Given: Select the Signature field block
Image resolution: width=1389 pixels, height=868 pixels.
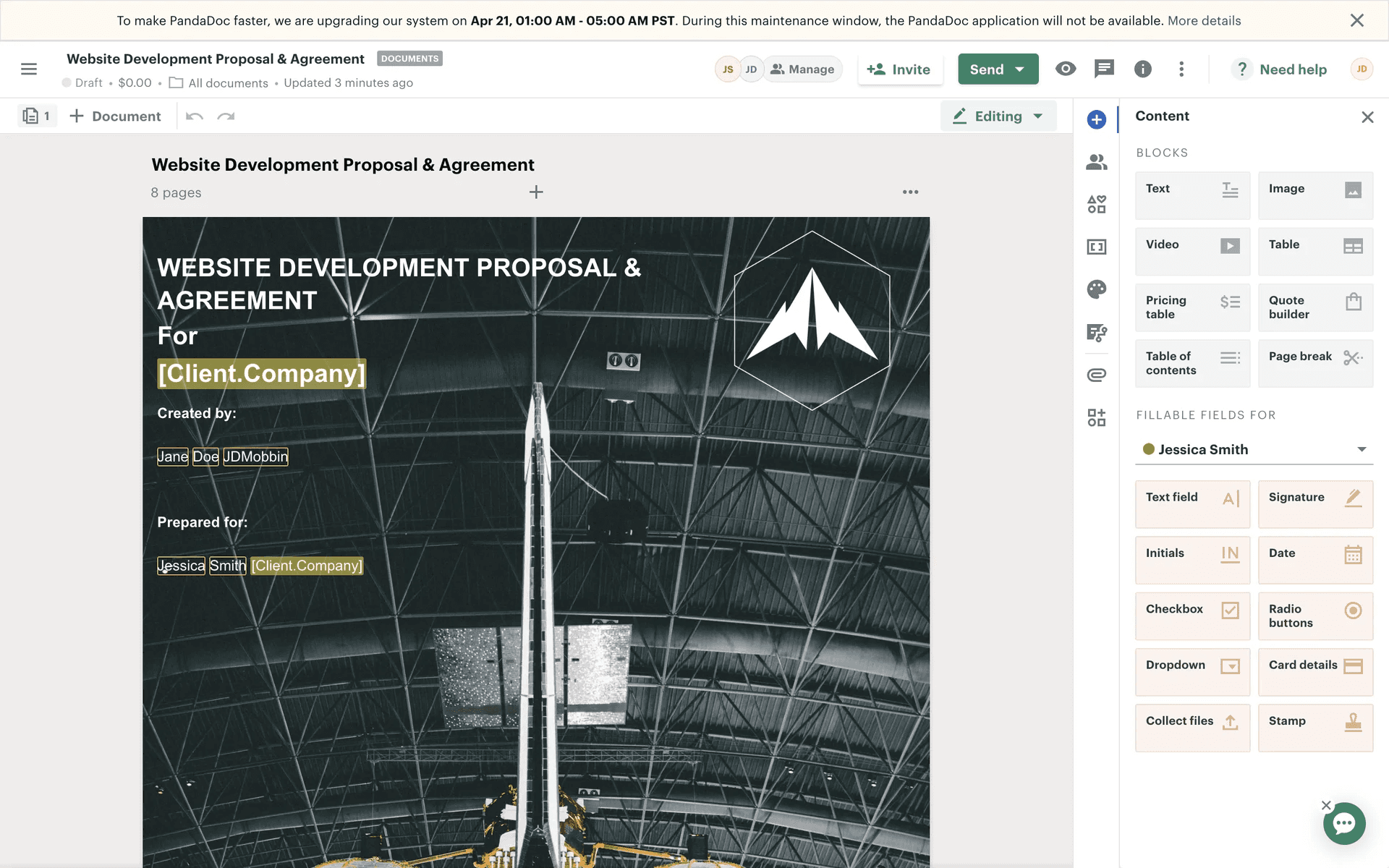Looking at the screenshot, I should [1314, 504].
